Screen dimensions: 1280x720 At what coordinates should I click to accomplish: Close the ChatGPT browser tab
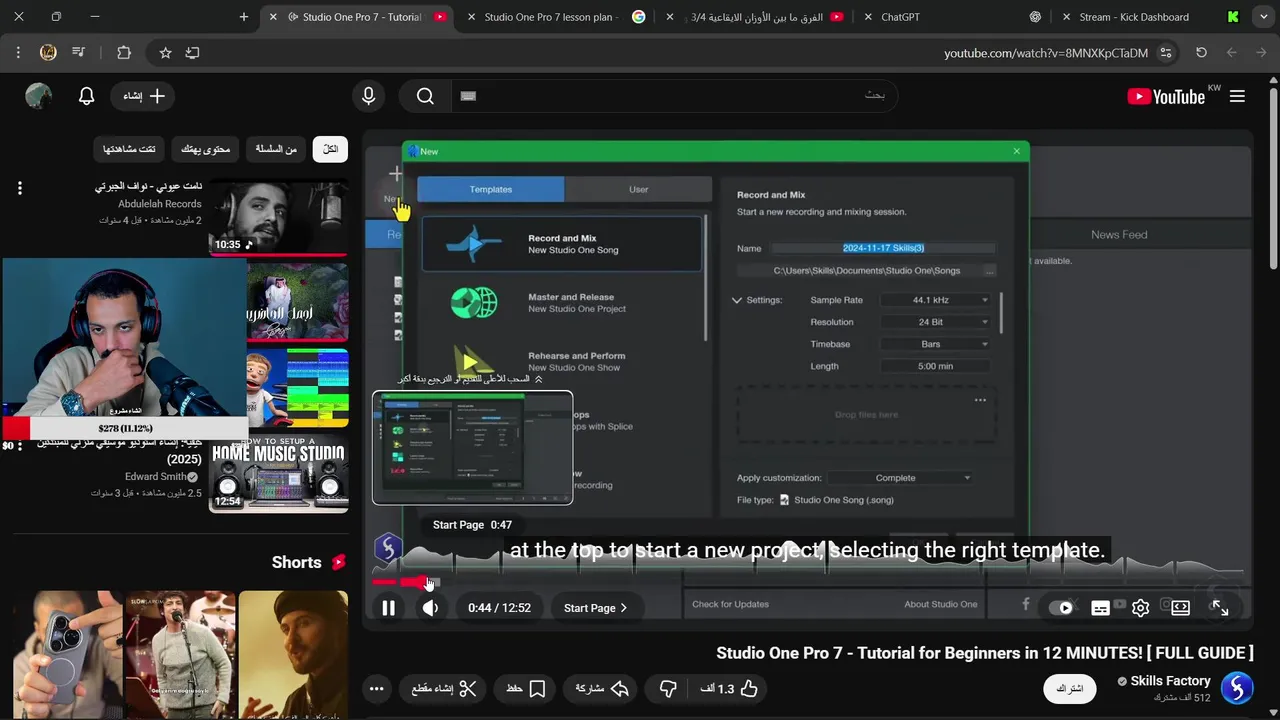pos(867,17)
